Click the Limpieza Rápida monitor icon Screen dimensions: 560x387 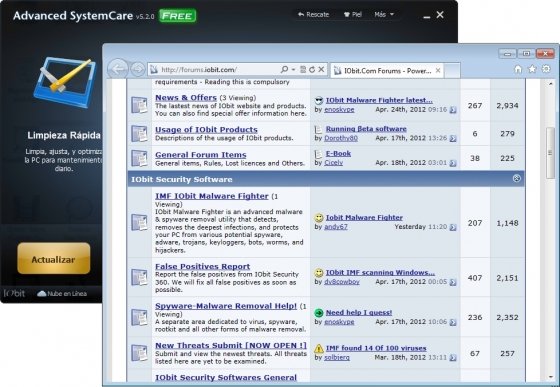[x=65, y=83]
